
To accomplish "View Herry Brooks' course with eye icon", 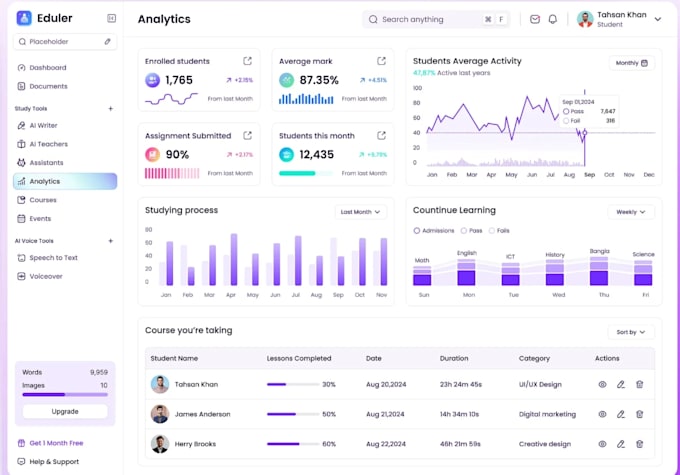I will 602,444.
